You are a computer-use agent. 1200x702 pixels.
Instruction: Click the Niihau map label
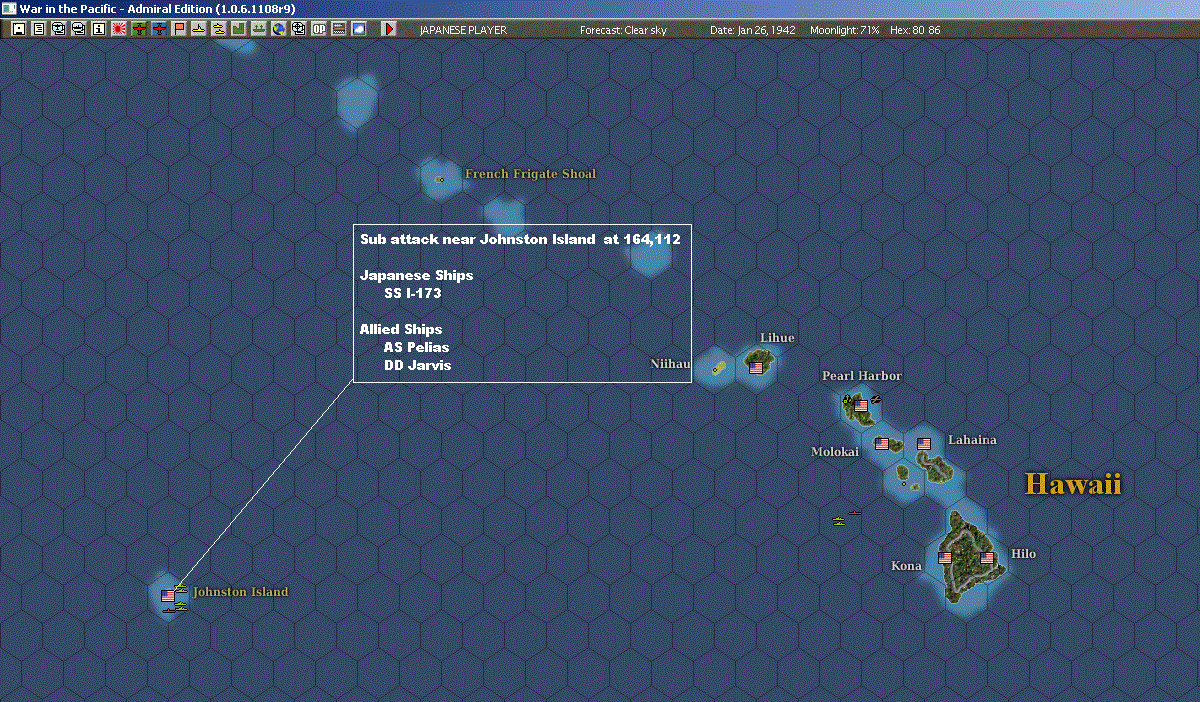(670, 364)
